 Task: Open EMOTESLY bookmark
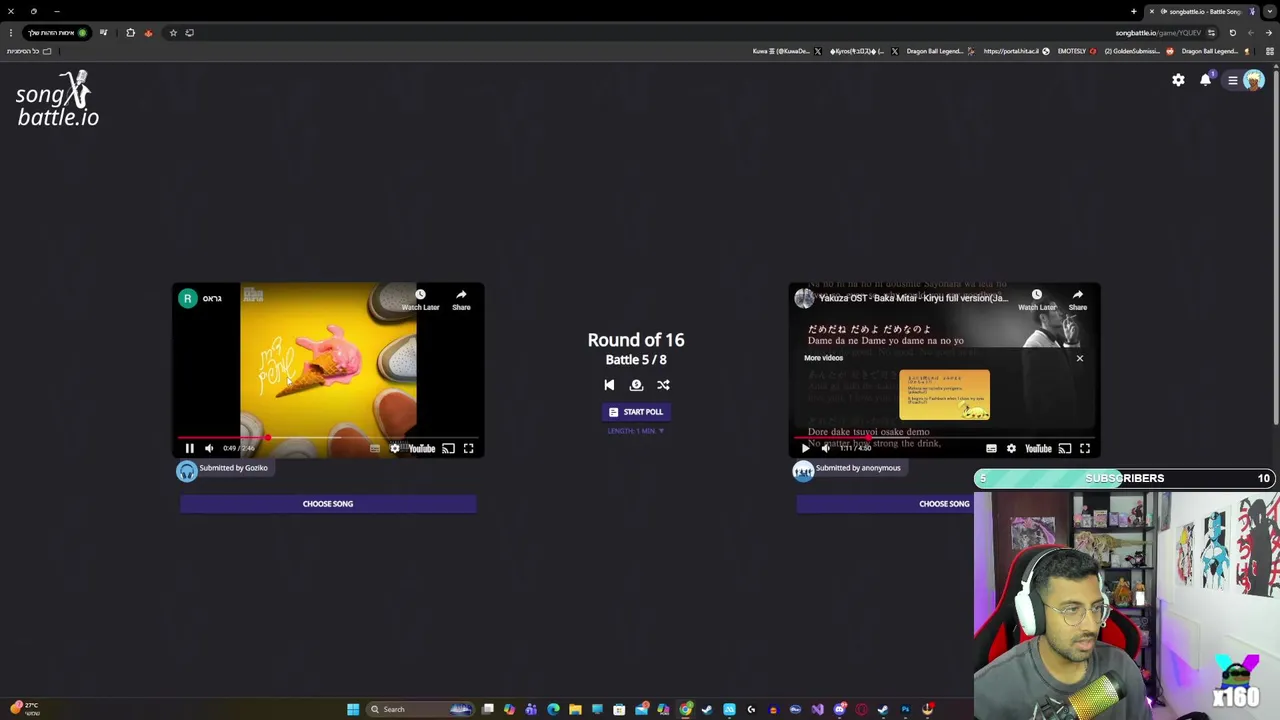pos(1077,51)
